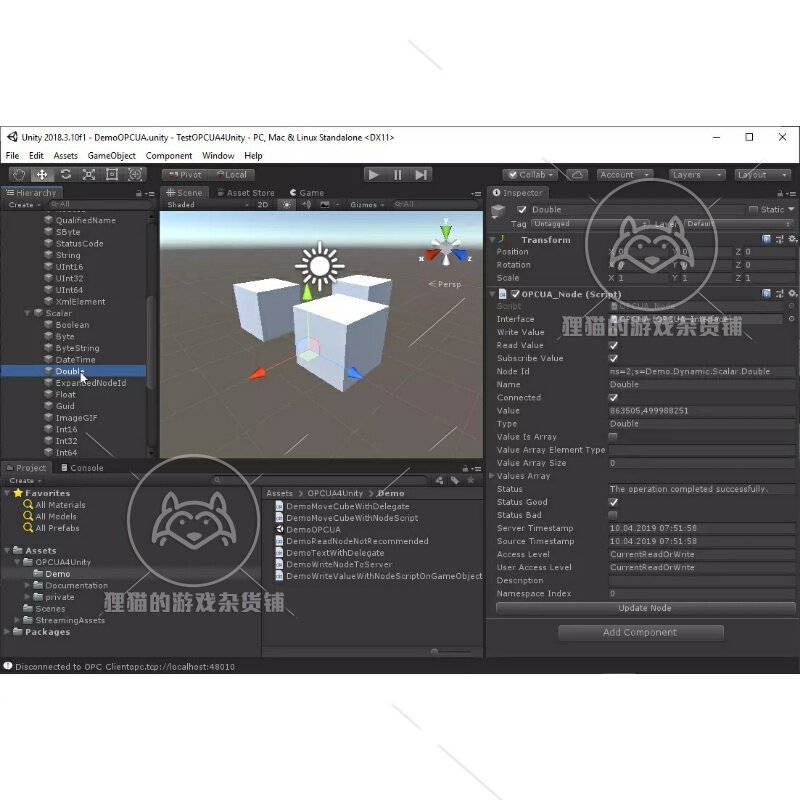Open the Shaded draw mode dropdown
Image resolution: width=800 pixels, height=800 pixels.
(208, 205)
